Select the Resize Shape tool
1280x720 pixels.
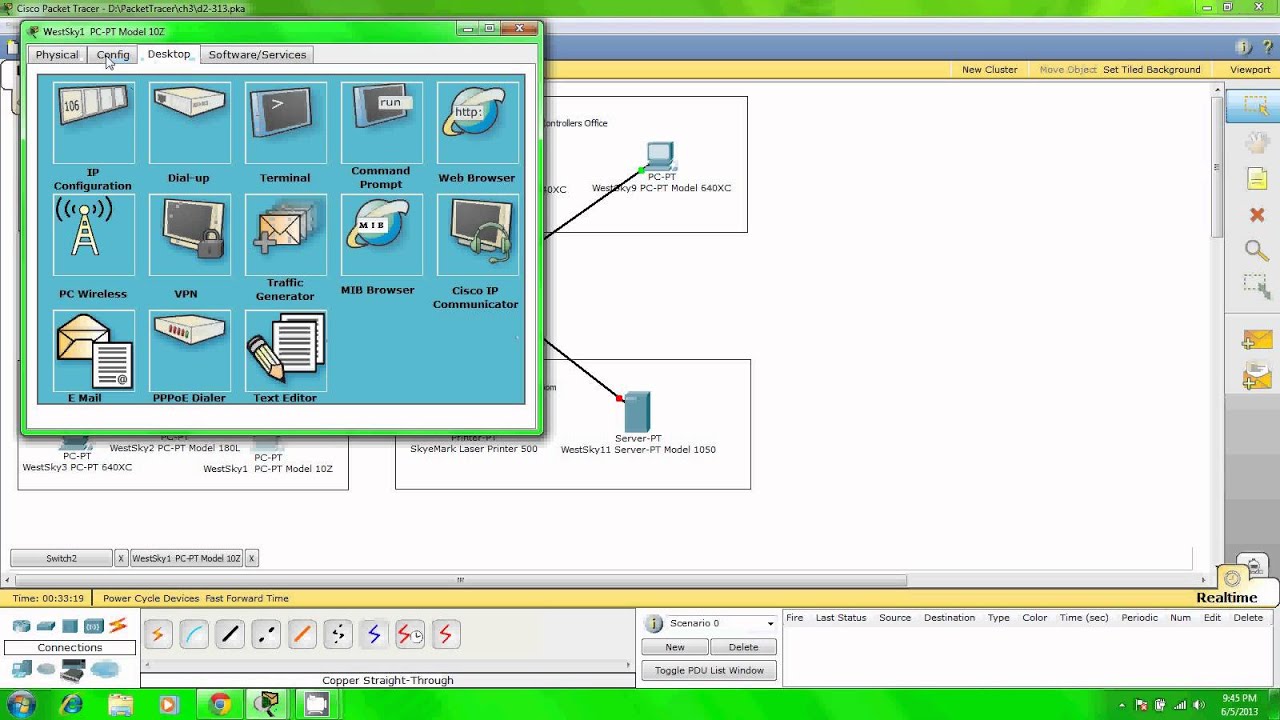click(x=1256, y=287)
